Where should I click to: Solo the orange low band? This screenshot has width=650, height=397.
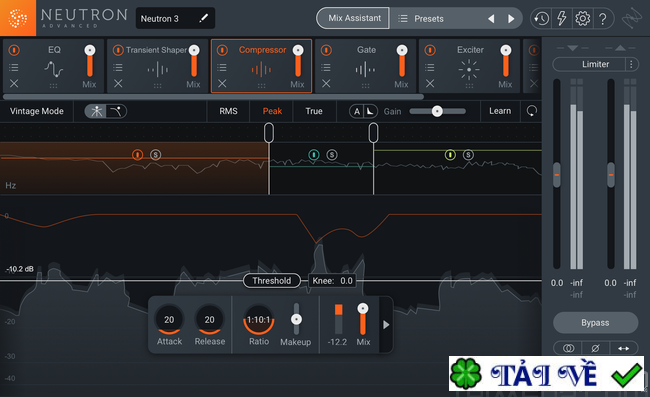click(155, 155)
